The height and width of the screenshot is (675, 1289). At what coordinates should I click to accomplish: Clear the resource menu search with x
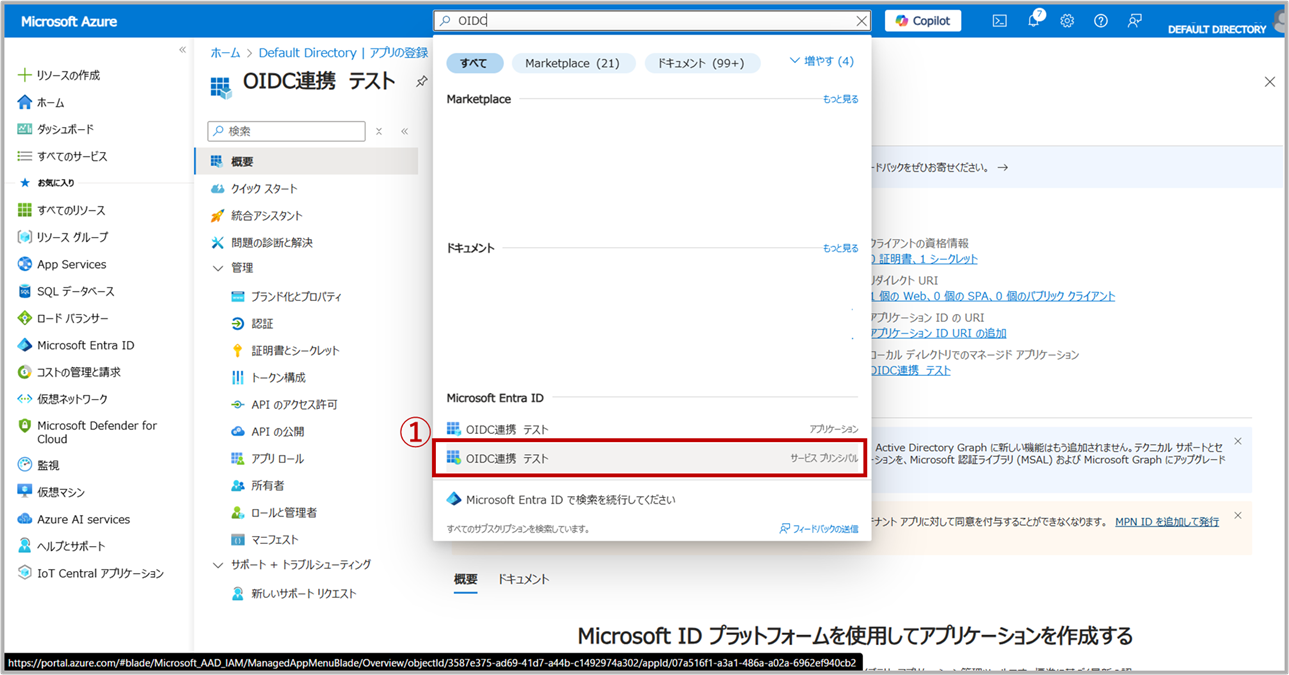click(379, 131)
